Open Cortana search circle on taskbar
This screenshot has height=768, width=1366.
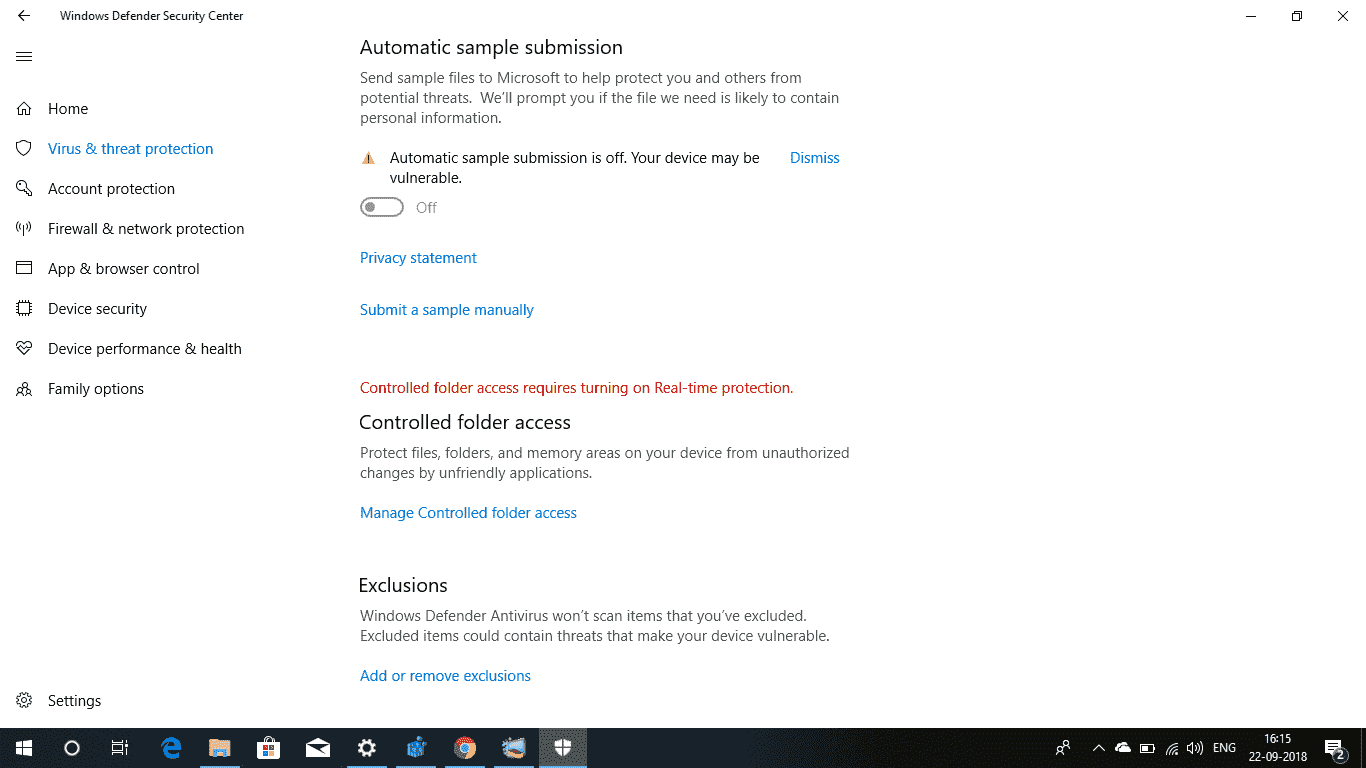pyautogui.click(x=72, y=748)
